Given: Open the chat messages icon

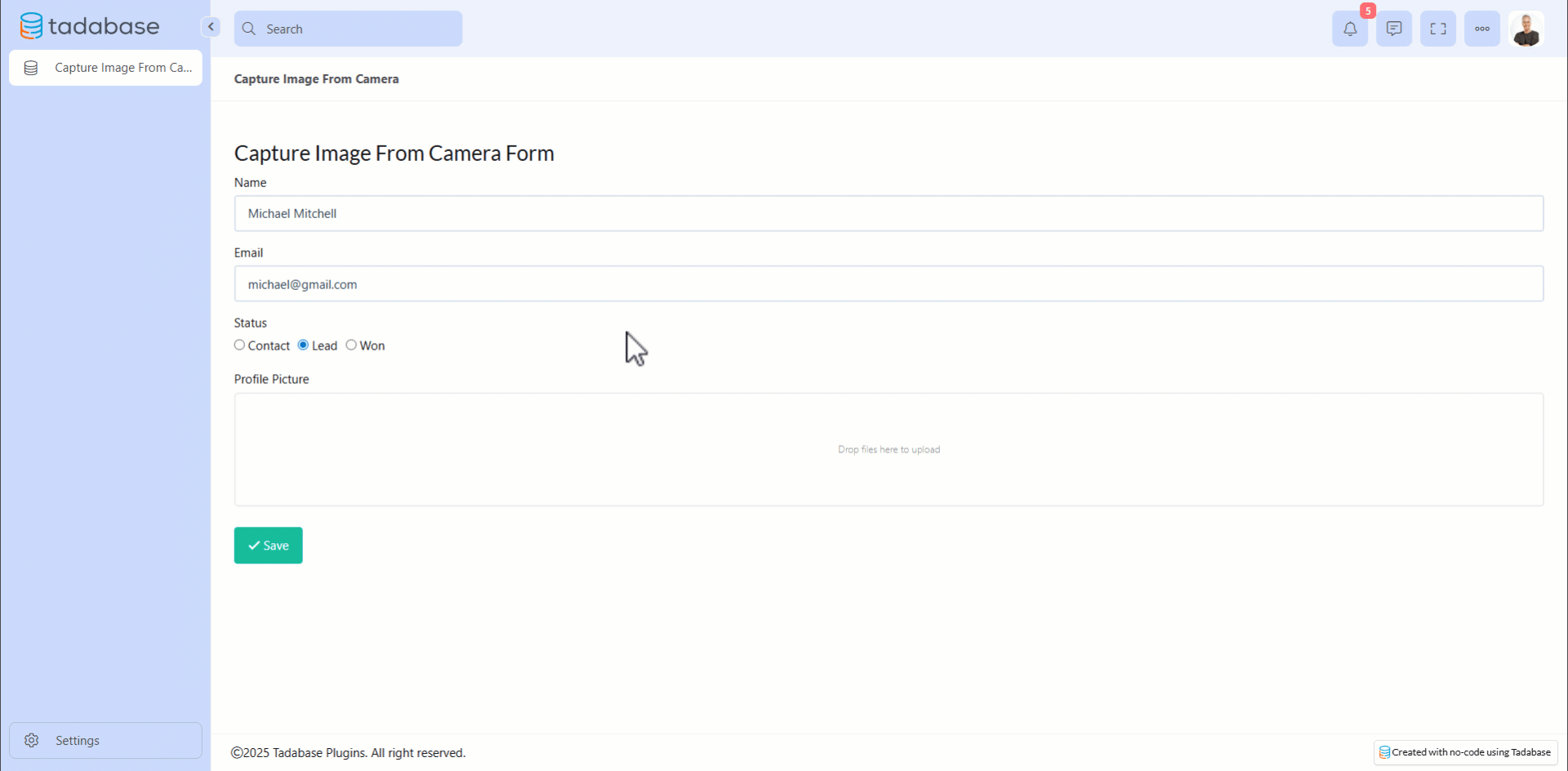Looking at the screenshot, I should (1393, 29).
